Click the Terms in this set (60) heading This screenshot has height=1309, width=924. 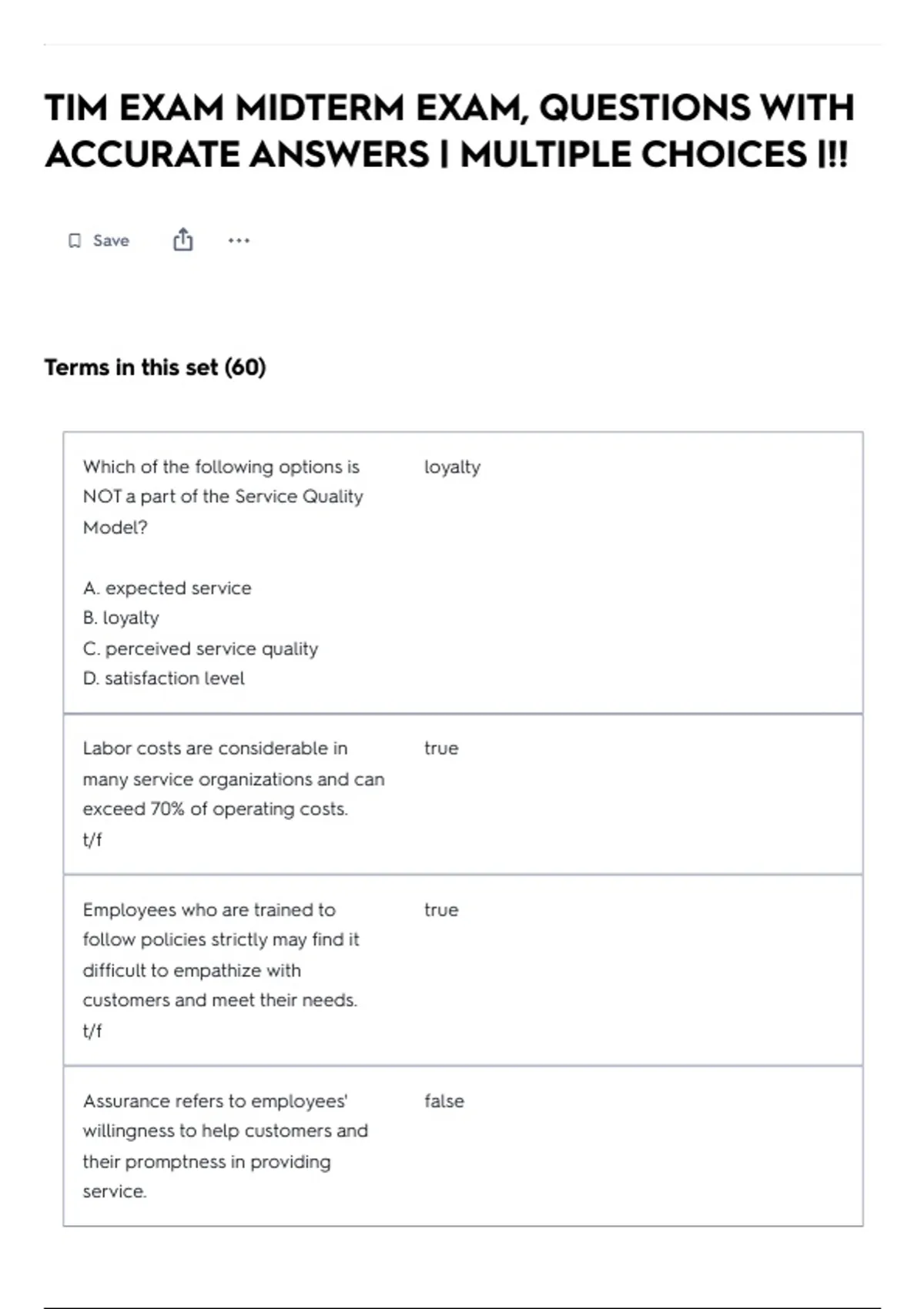click(x=155, y=367)
